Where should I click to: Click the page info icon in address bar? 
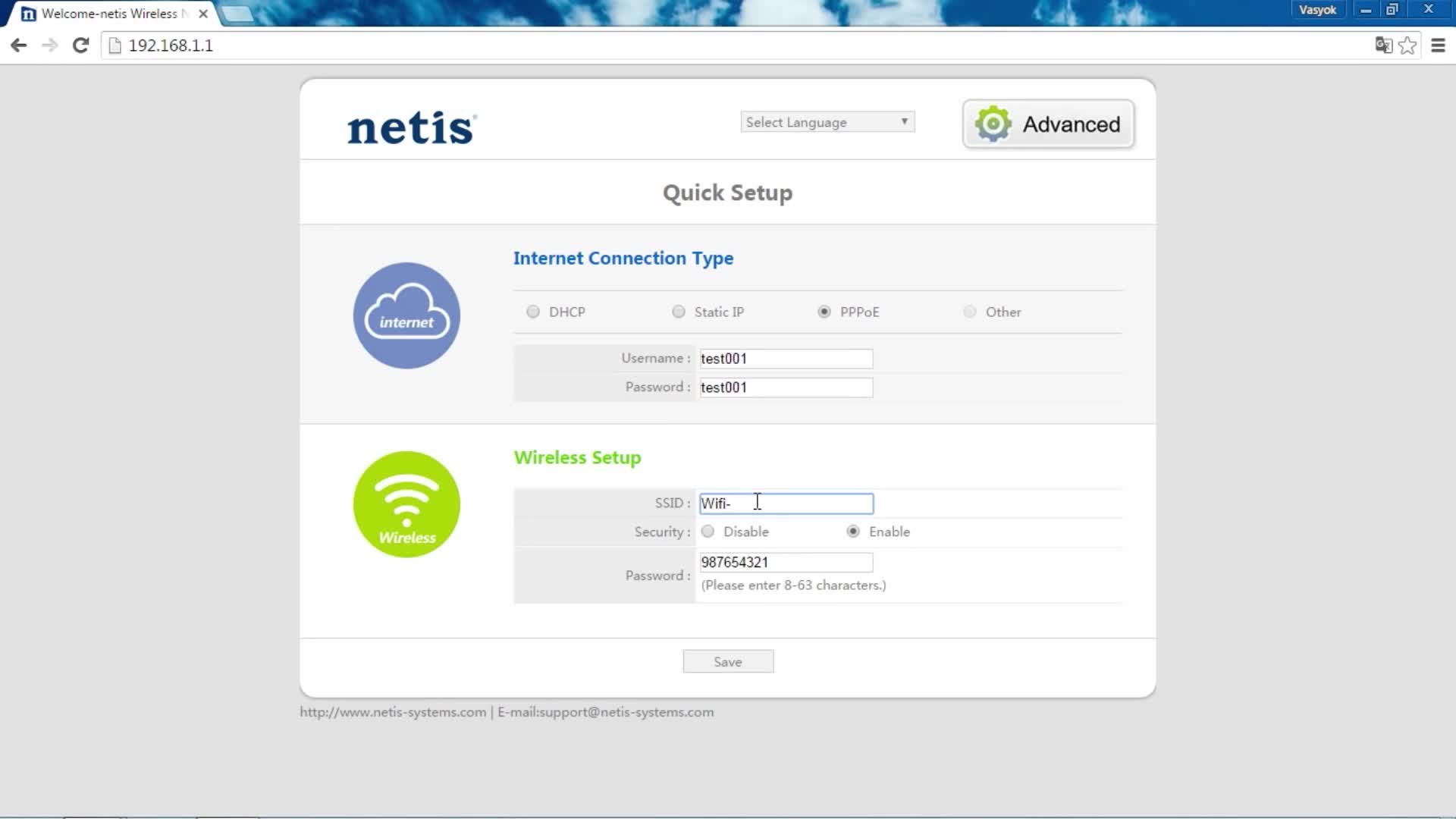point(115,45)
